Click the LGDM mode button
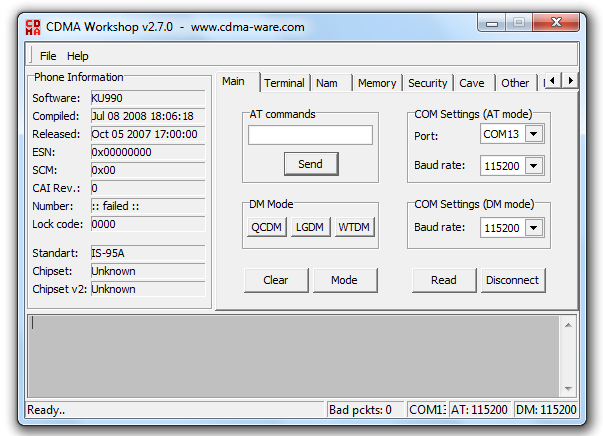Screen dimensions: 603x436 click(x=310, y=227)
